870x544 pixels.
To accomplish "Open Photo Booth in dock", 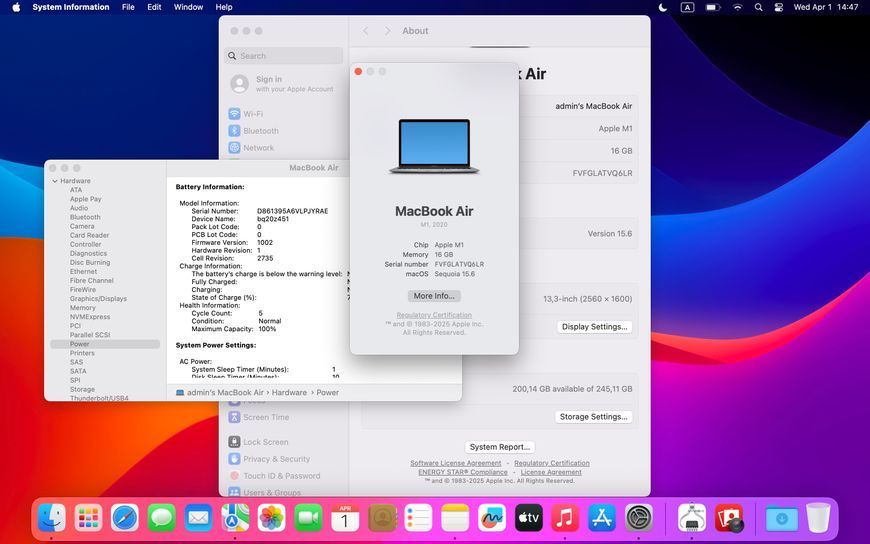I will click(729, 518).
